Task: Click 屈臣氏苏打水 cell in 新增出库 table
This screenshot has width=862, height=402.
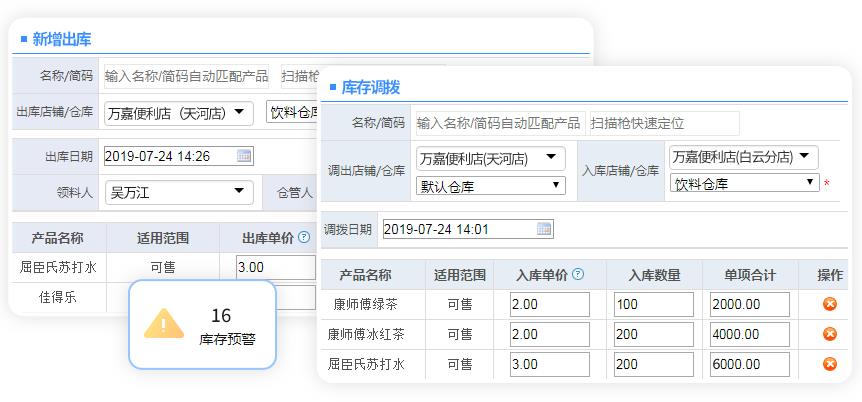Action: tap(58, 268)
